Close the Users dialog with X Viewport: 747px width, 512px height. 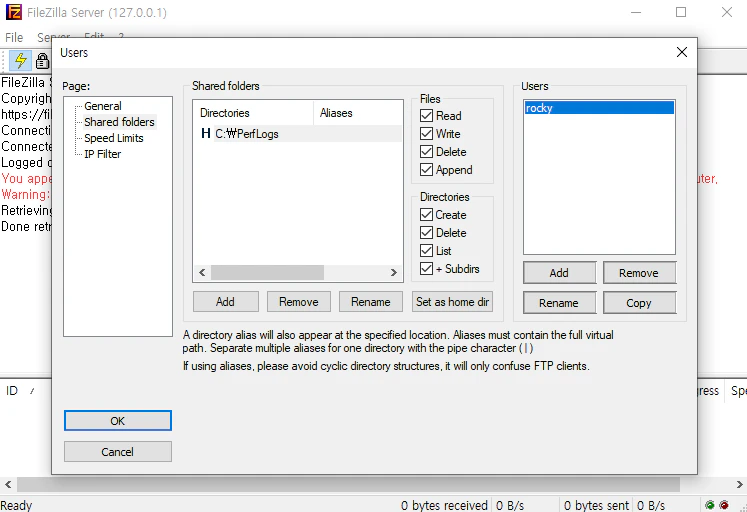[x=682, y=52]
